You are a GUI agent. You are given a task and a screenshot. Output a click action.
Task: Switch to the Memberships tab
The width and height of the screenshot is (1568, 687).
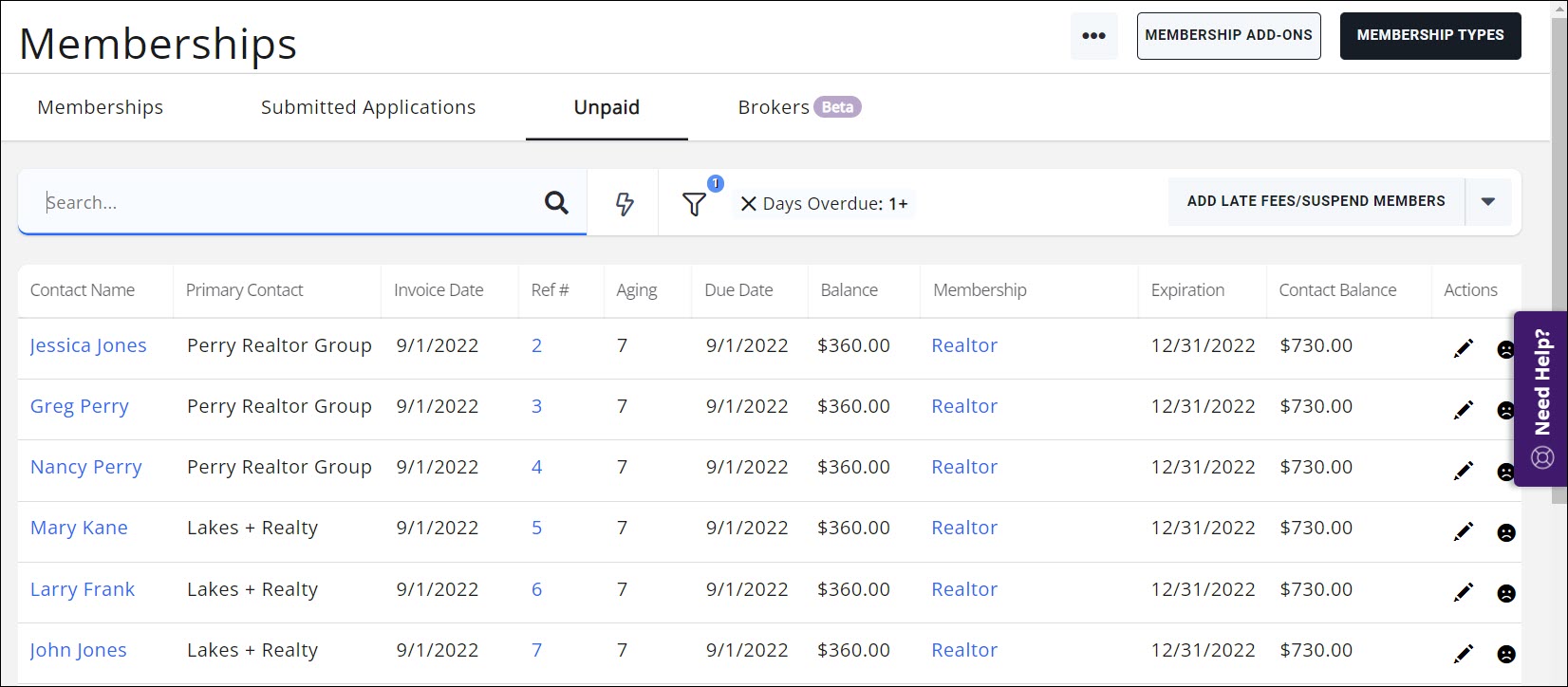100,107
